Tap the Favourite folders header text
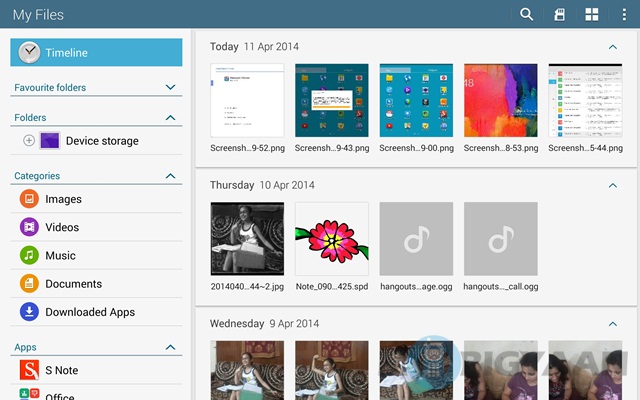 [50, 87]
